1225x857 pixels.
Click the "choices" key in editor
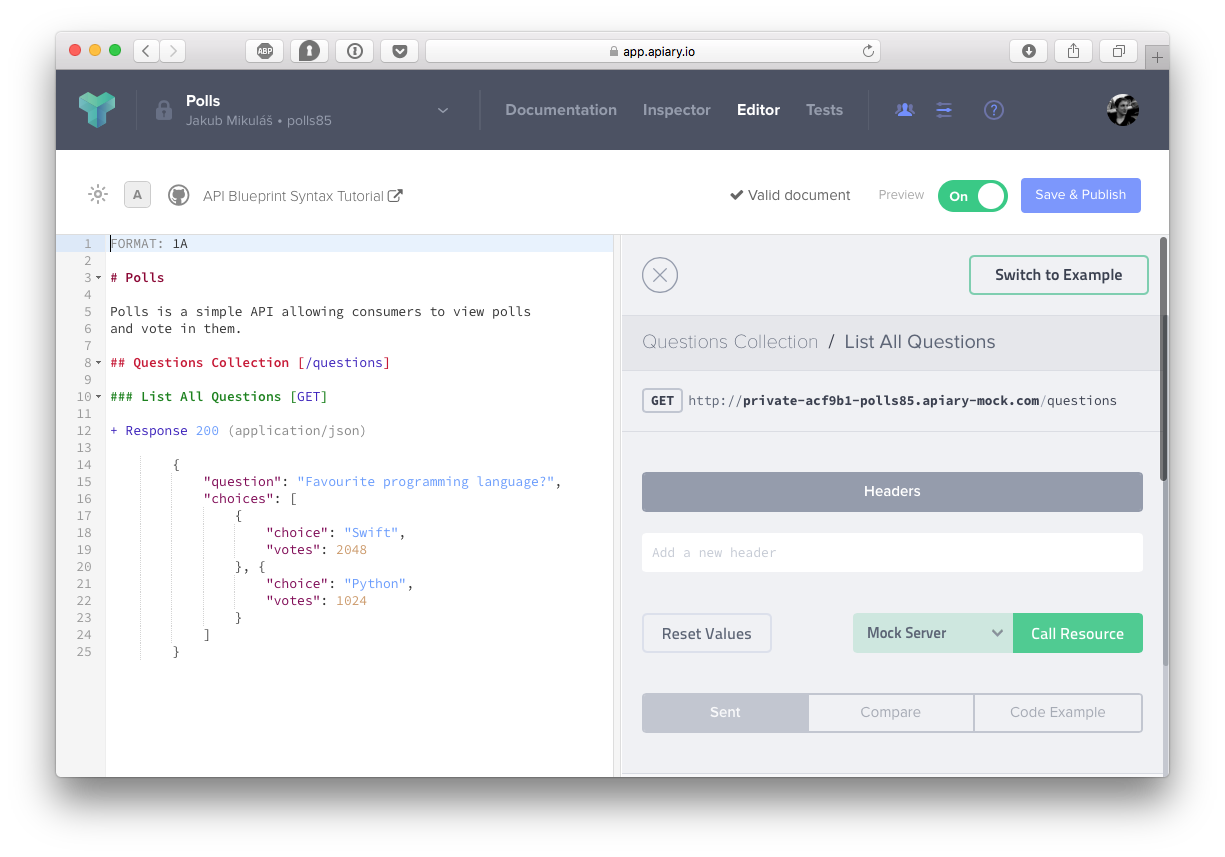click(x=238, y=499)
